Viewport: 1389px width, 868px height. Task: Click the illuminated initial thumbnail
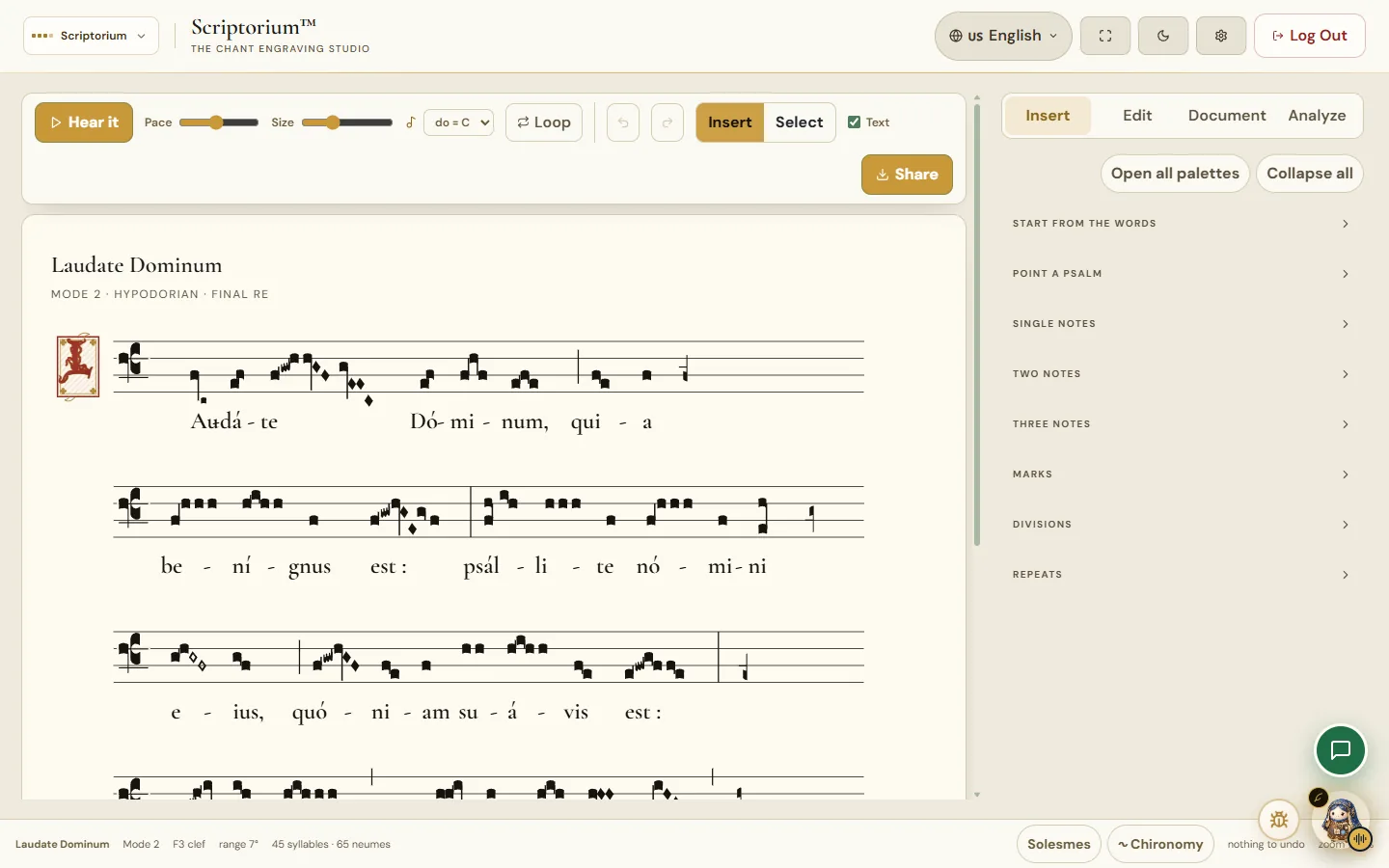point(78,366)
